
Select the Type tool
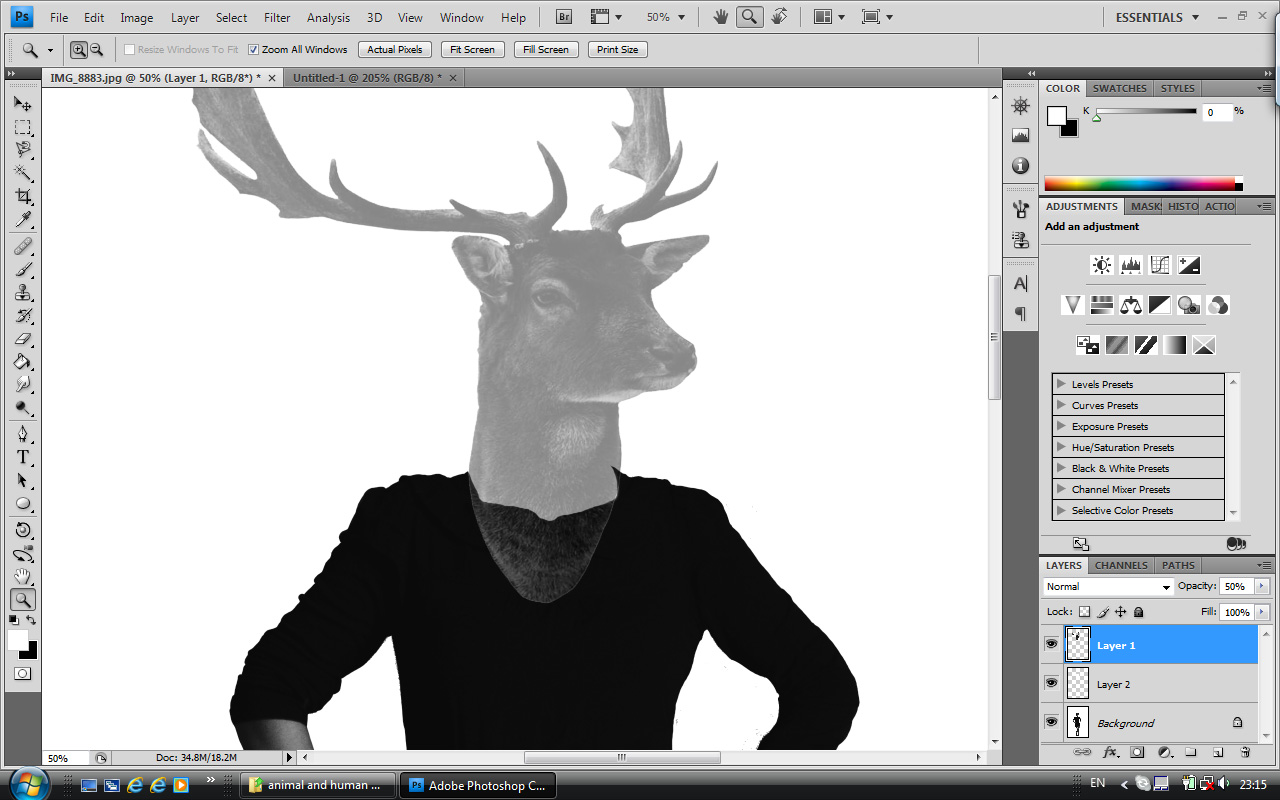(22, 457)
